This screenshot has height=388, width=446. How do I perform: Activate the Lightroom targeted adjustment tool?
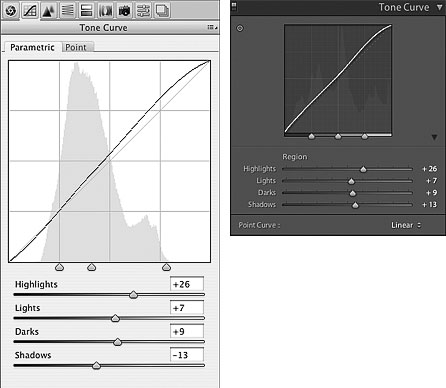[x=240, y=28]
